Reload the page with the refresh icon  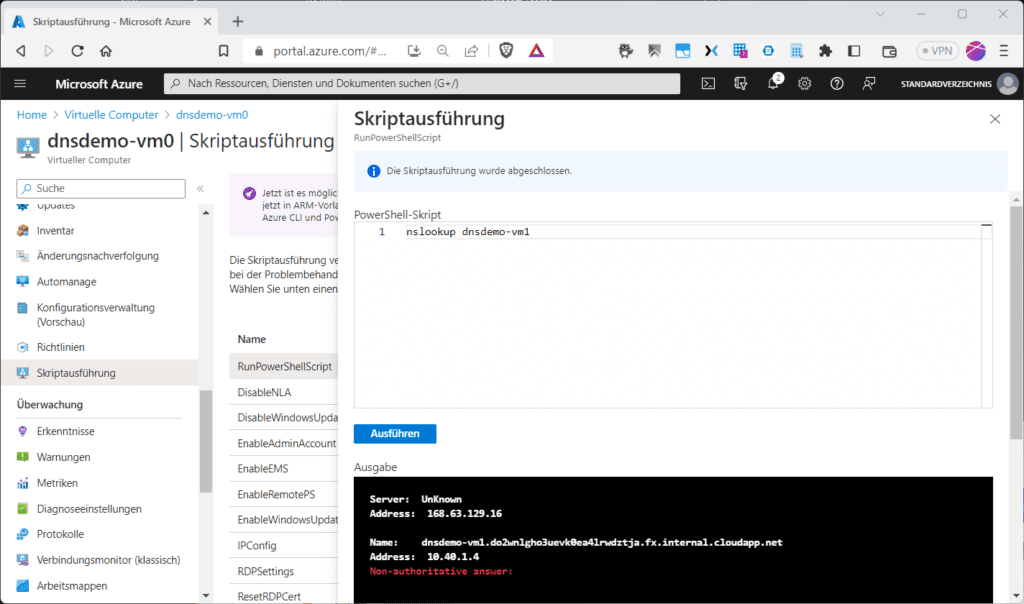point(77,51)
